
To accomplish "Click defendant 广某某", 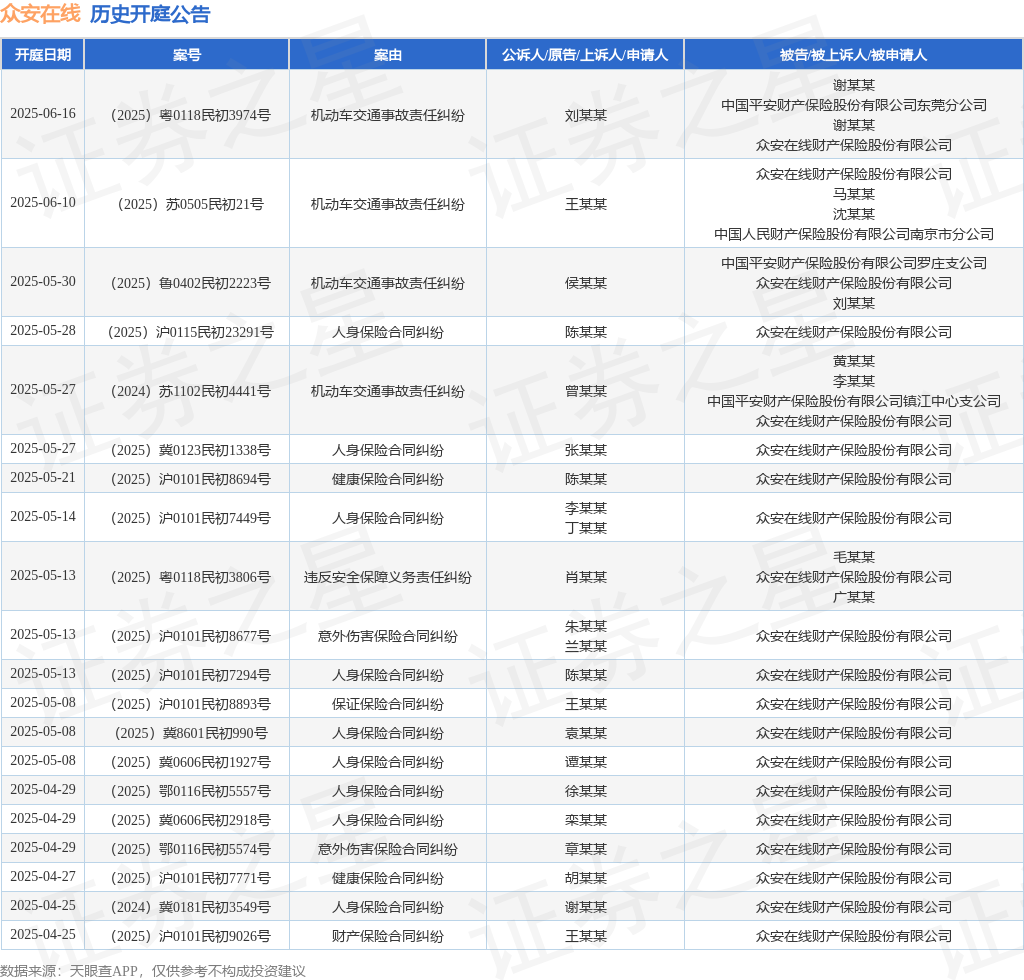I will (x=854, y=597).
